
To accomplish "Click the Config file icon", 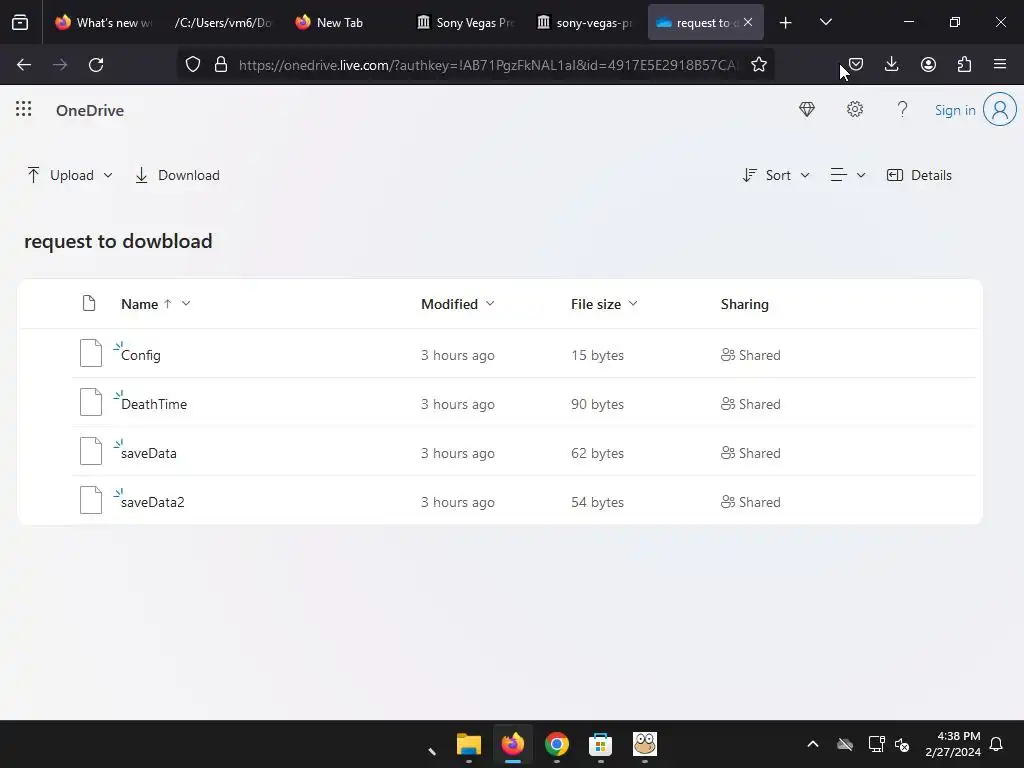I will point(91,353).
